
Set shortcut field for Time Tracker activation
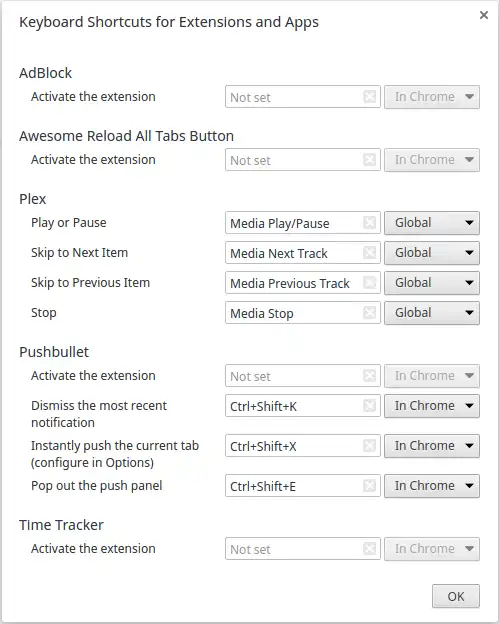pos(303,549)
